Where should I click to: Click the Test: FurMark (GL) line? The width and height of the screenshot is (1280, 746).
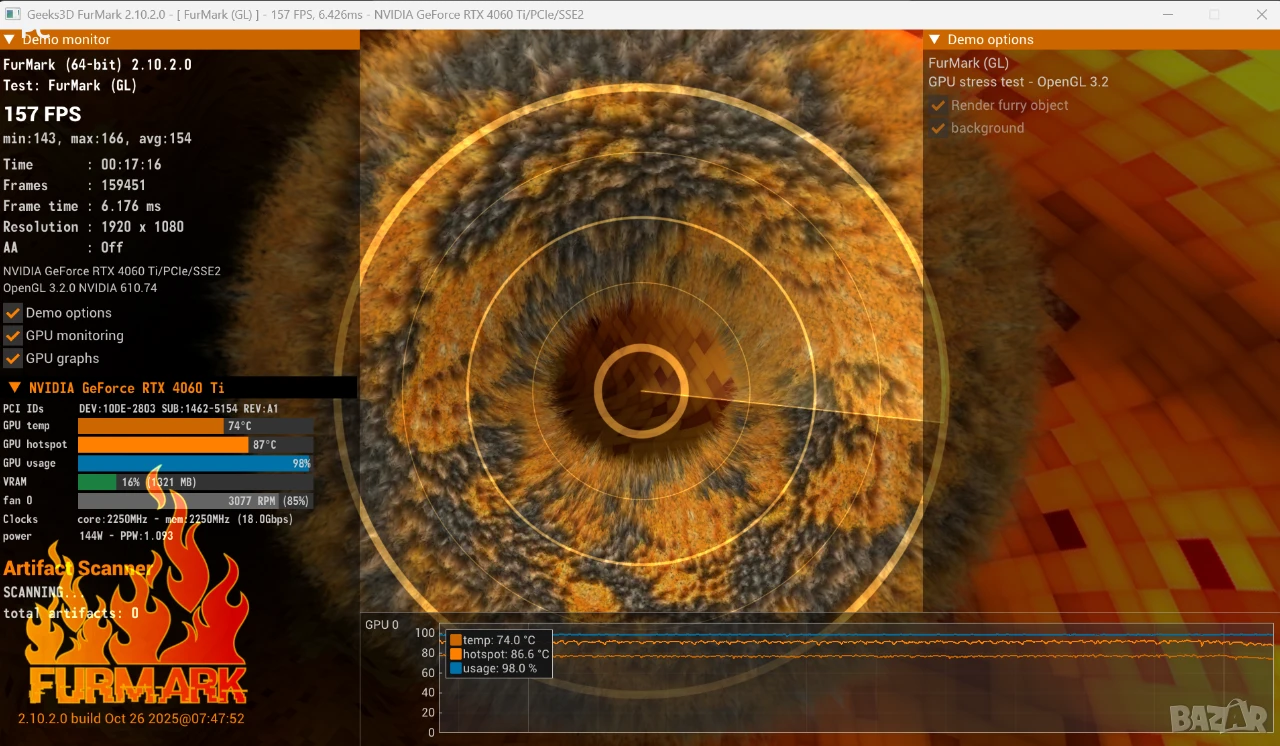click(70, 86)
